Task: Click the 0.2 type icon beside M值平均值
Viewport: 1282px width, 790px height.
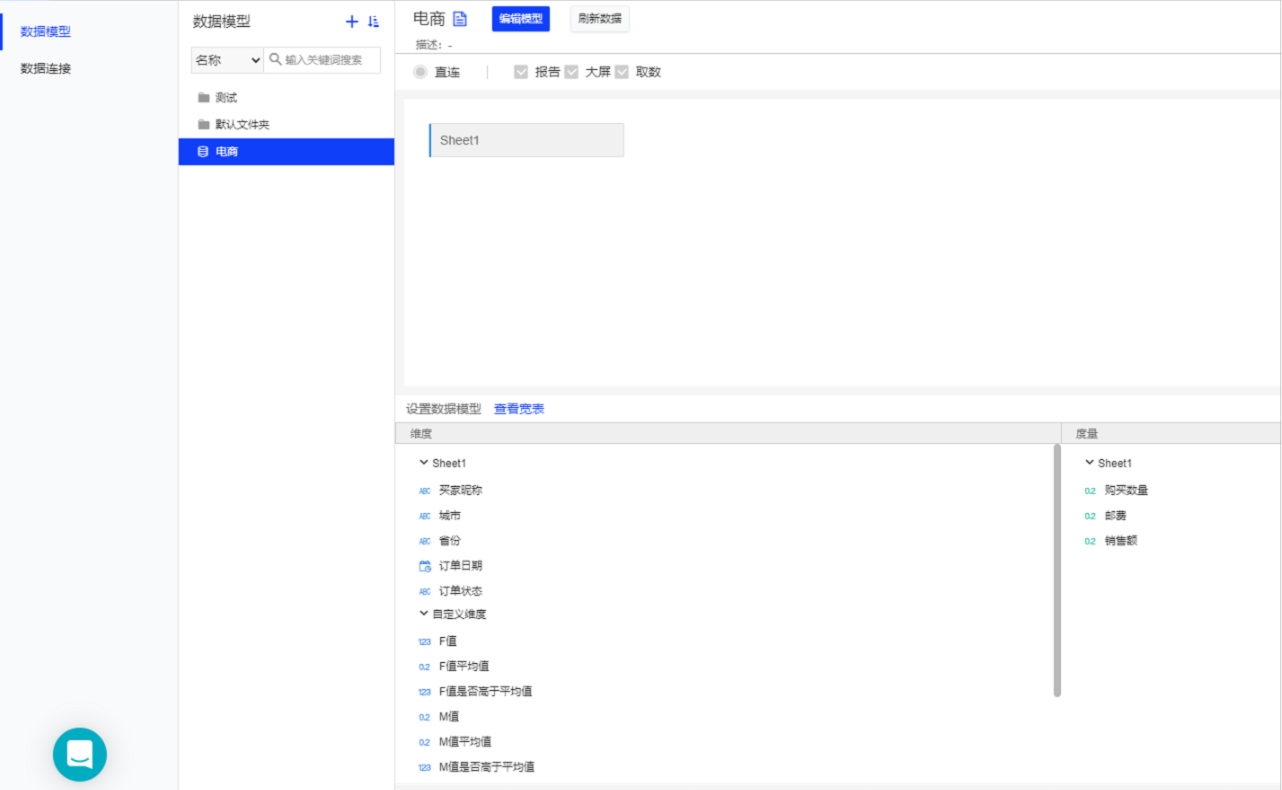Action: 425,742
